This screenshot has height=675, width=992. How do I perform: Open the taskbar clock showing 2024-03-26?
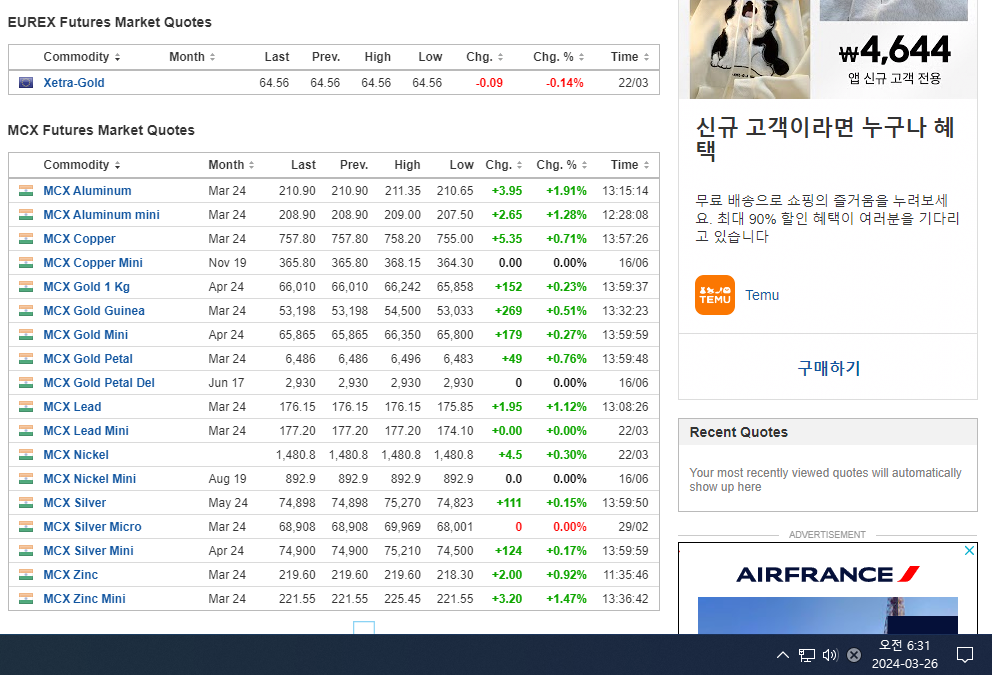point(905,655)
